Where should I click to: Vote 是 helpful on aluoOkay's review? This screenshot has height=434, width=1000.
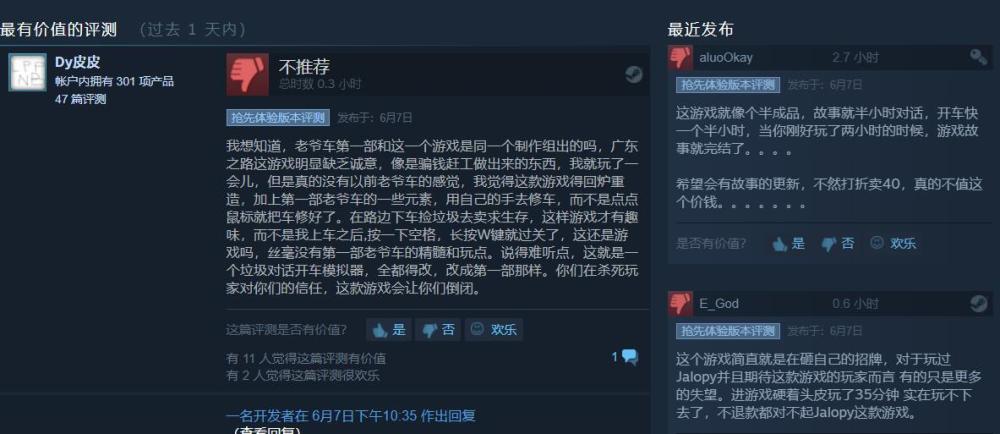pos(788,243)
